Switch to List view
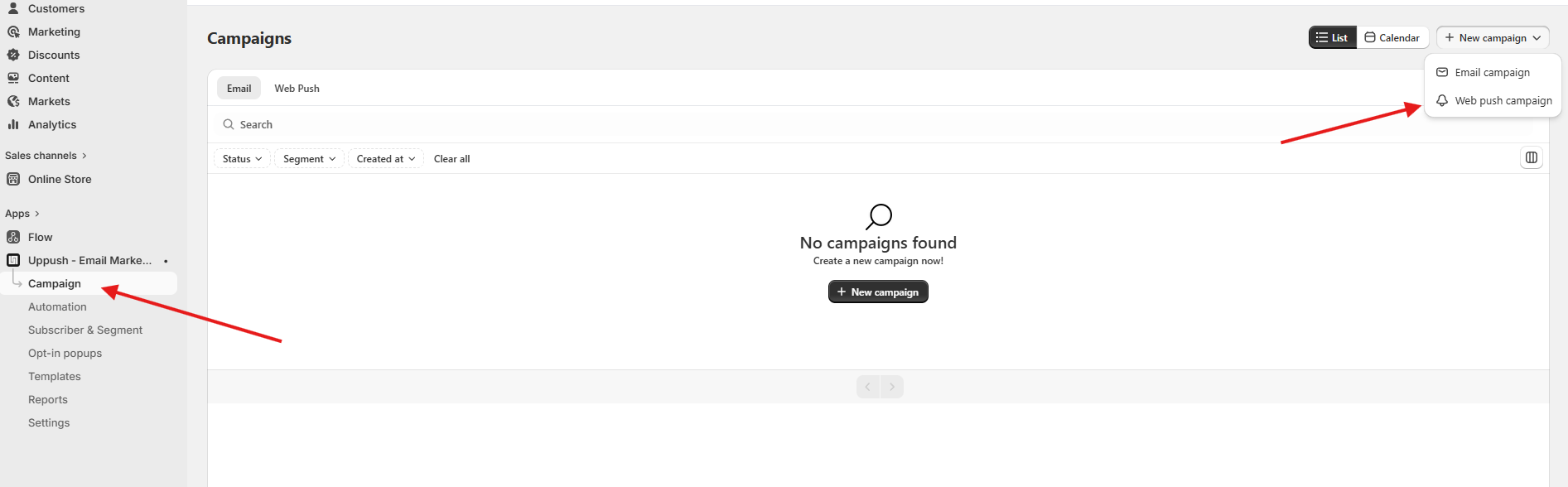Viewport: 1568px width, 487px height. coord(1332,38)
